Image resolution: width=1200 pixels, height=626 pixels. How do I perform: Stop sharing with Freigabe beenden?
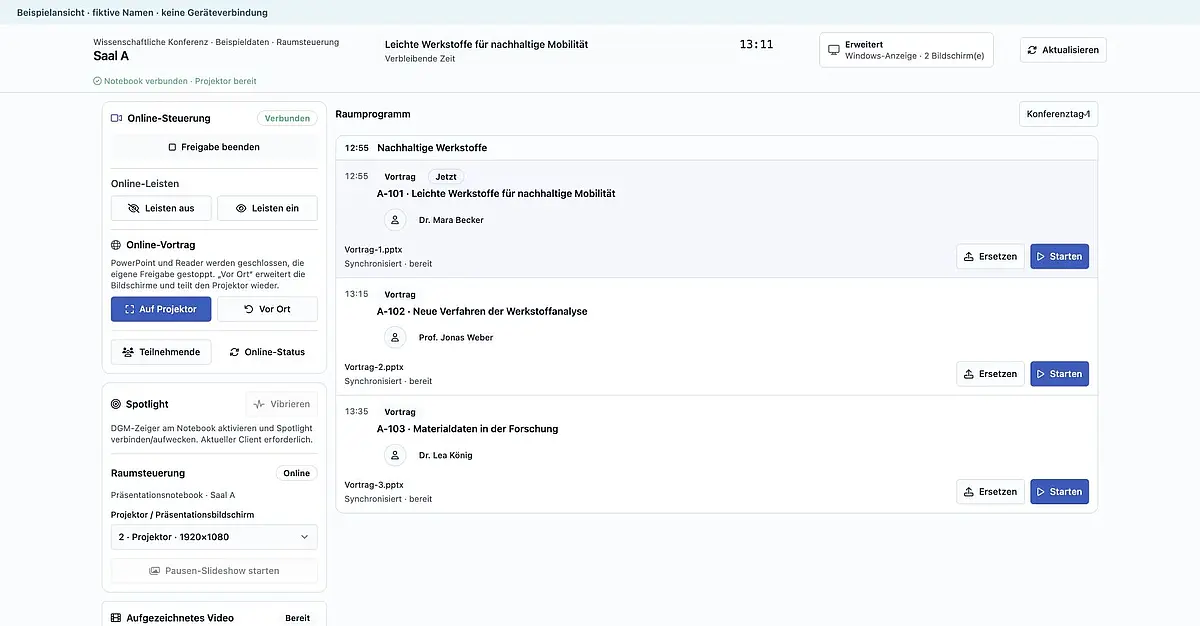pos(214,147)
